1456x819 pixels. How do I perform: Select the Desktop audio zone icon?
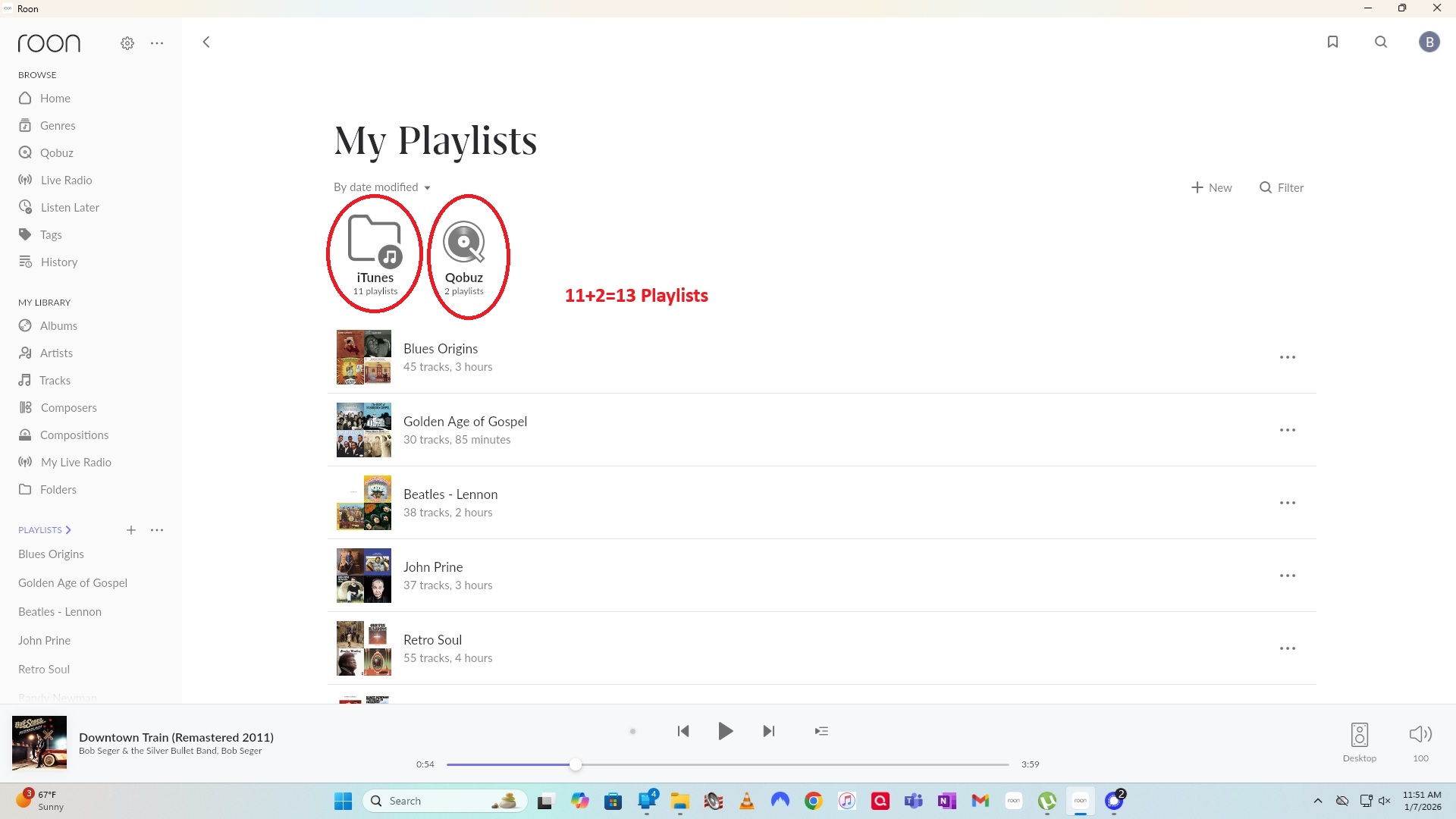[x=1359, y=734]
